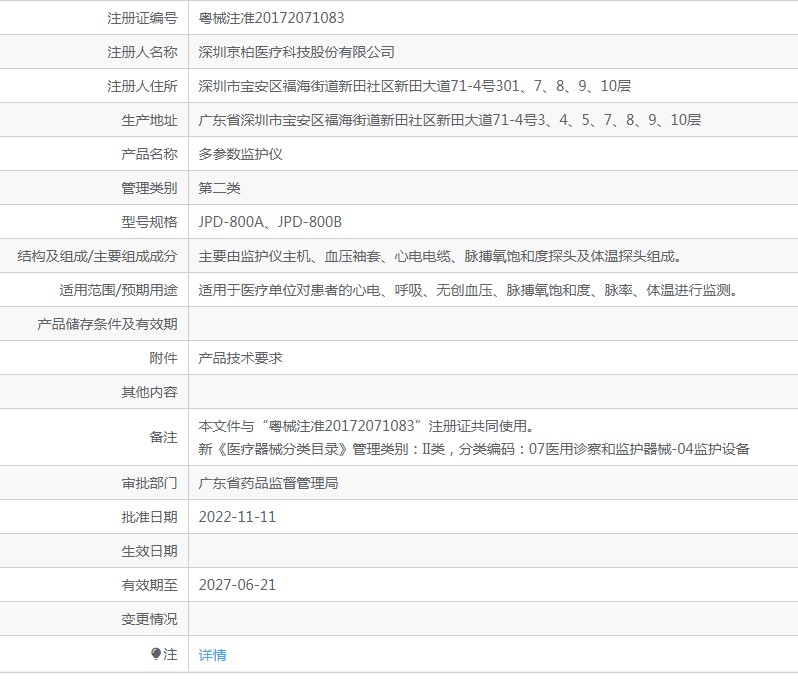Click the production address value starting with 广东省深圳市
This screenshot has height=682, width=798.
click(449, 120)
